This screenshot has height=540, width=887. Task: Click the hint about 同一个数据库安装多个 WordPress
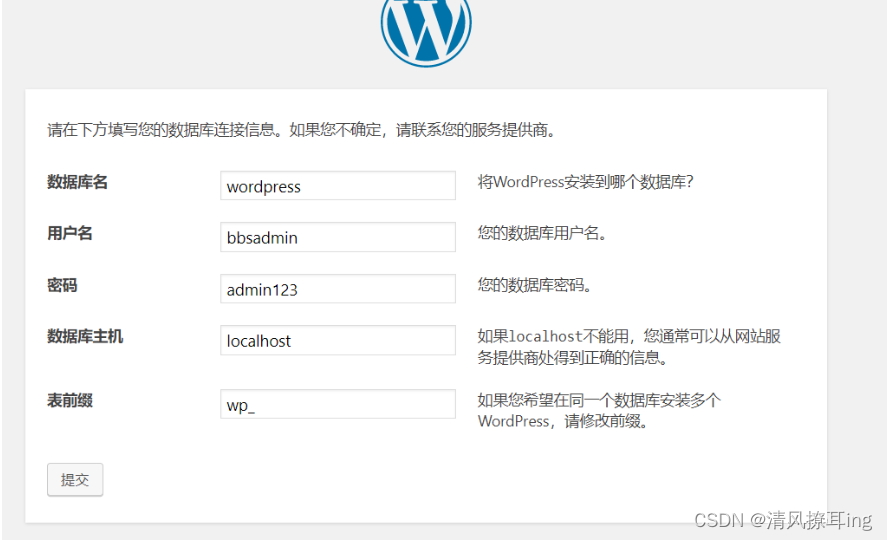coord(599,411)
